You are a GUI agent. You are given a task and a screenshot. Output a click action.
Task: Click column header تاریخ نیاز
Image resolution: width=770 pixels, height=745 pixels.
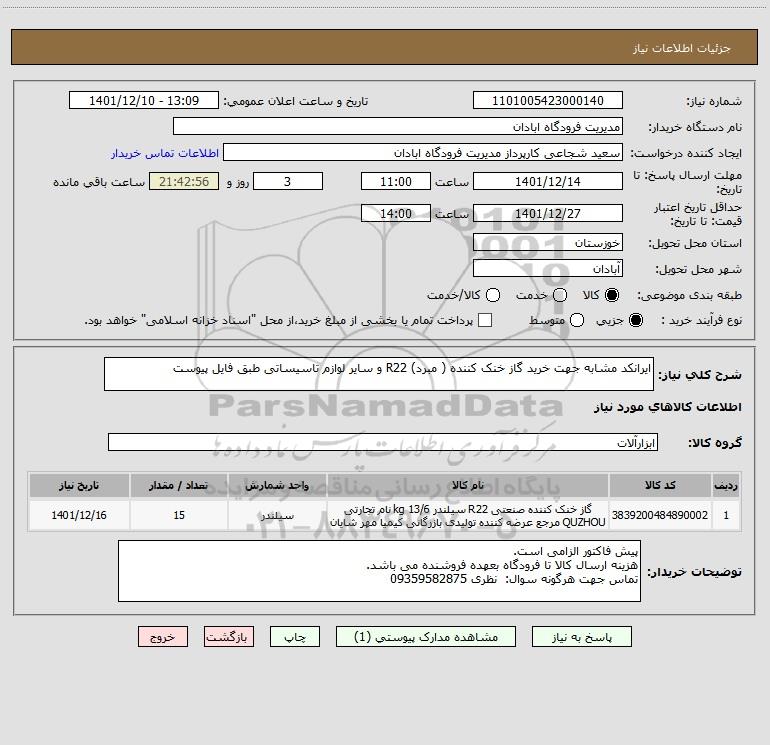click(79, 486)
